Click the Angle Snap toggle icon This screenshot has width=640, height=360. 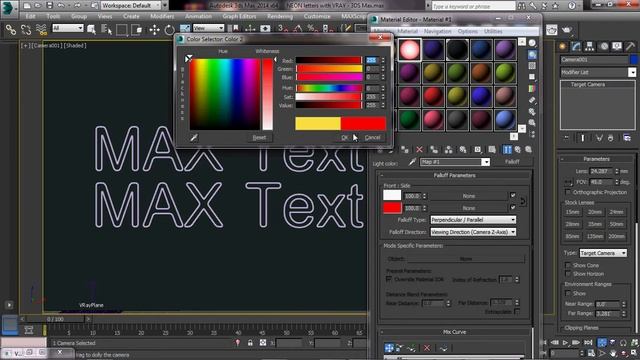tap(298, 28)
